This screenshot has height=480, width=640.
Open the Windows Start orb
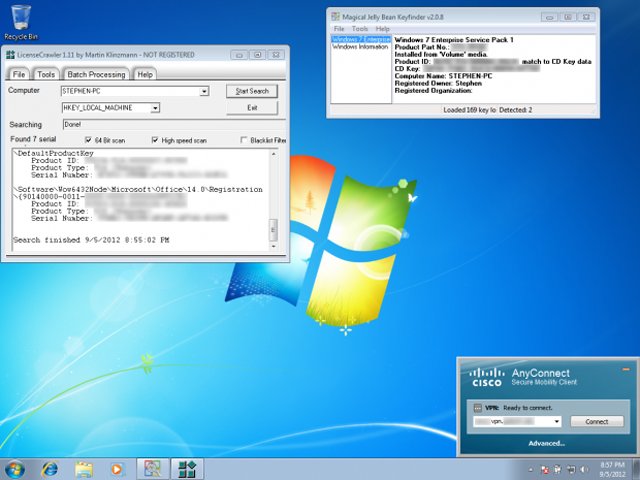point(15,469)
